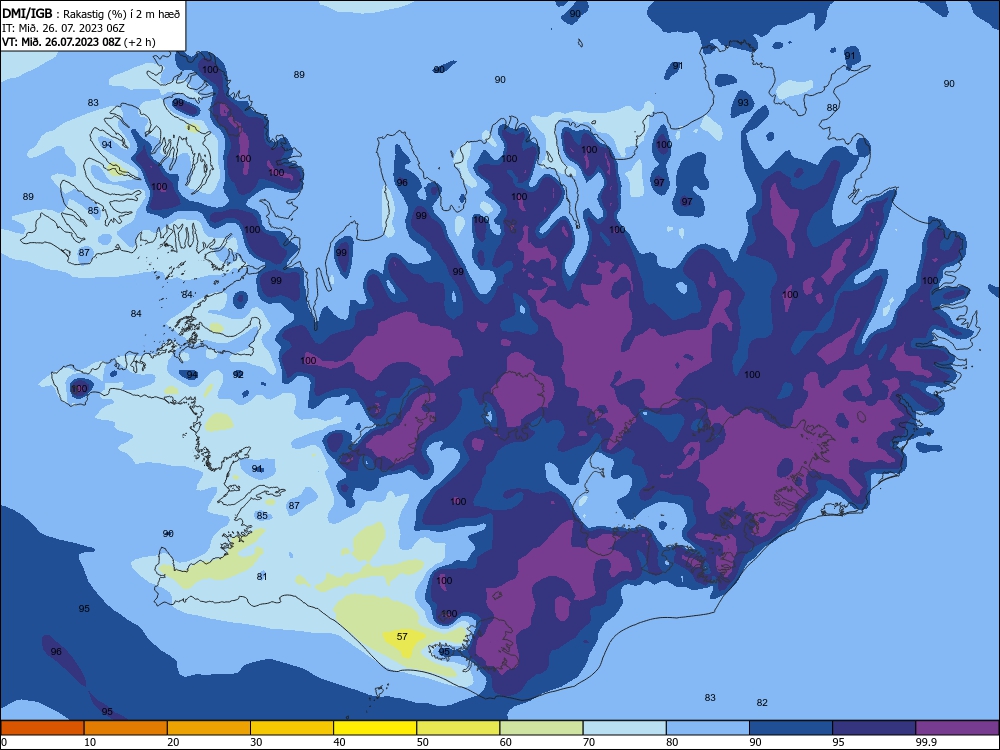Click the 70–80 pale blue legend swatch

pos(624,728)
